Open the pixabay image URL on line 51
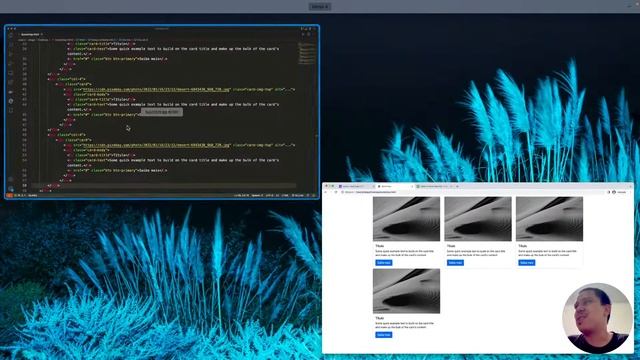The image size is (640, 360). [157, 145]
